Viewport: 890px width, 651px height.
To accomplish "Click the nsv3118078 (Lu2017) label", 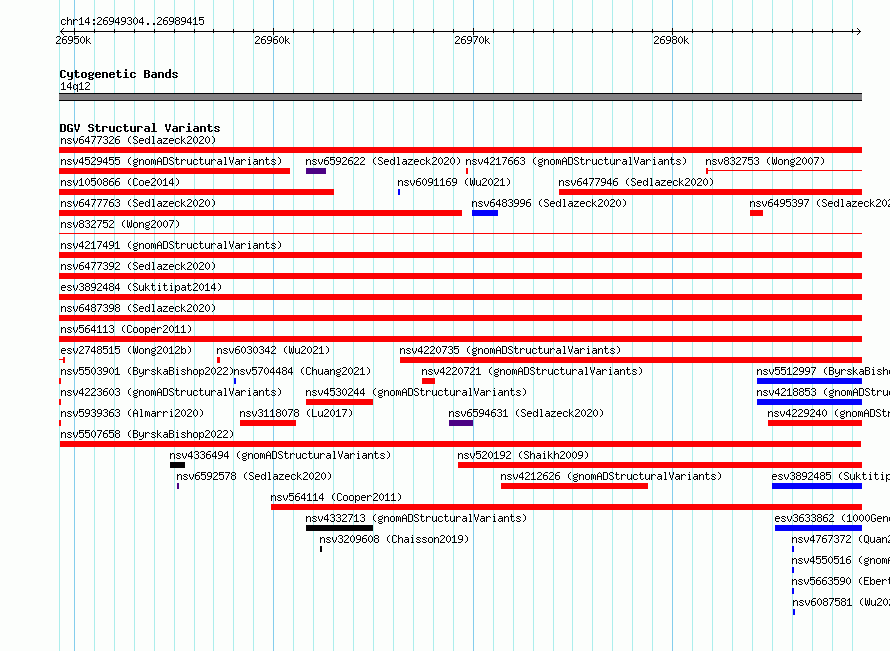I will tap(296, 413).
